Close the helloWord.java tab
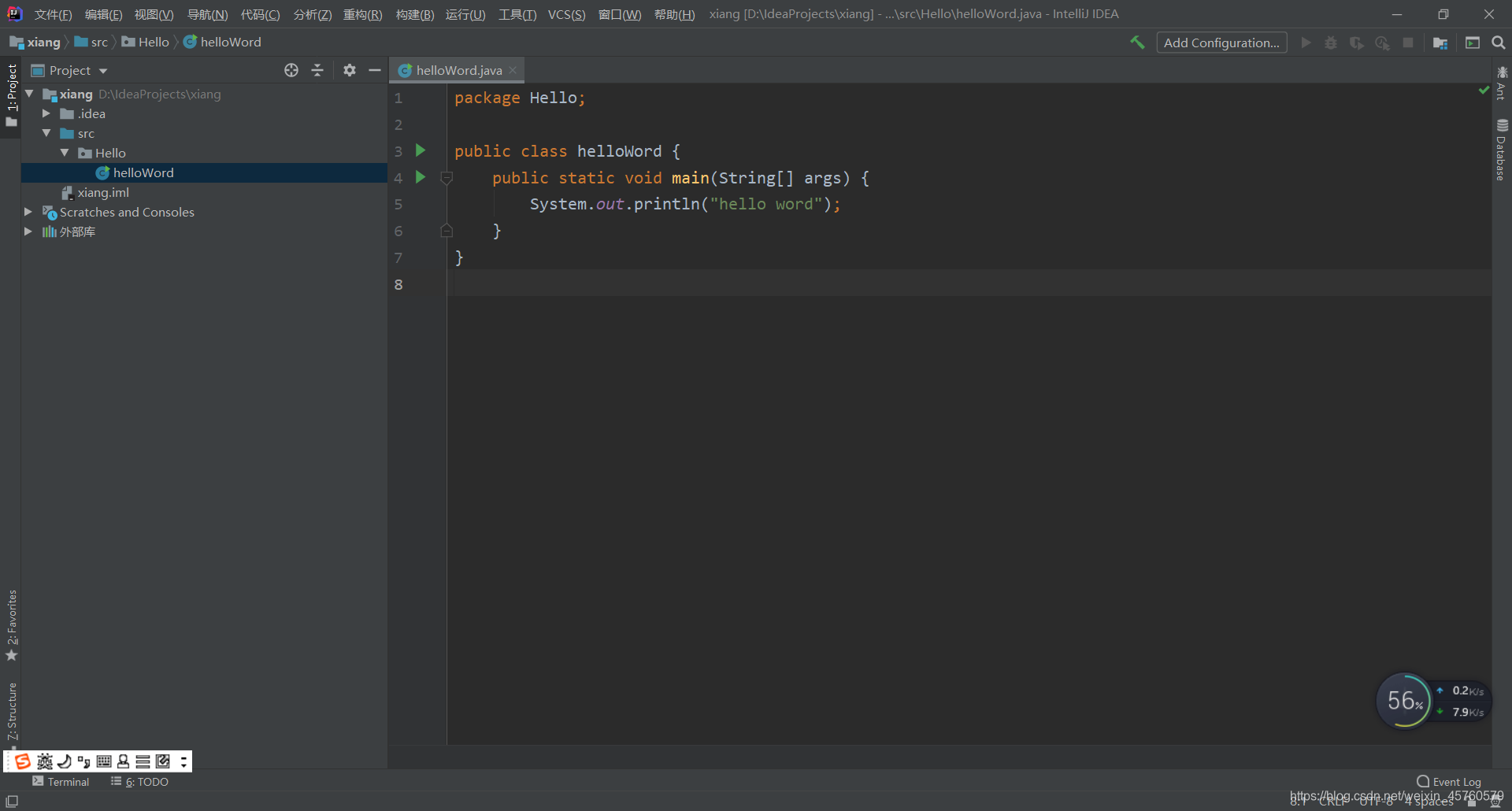Image resolution: width=1512 pixels, height=811 pixels. (x=513, y=70)
